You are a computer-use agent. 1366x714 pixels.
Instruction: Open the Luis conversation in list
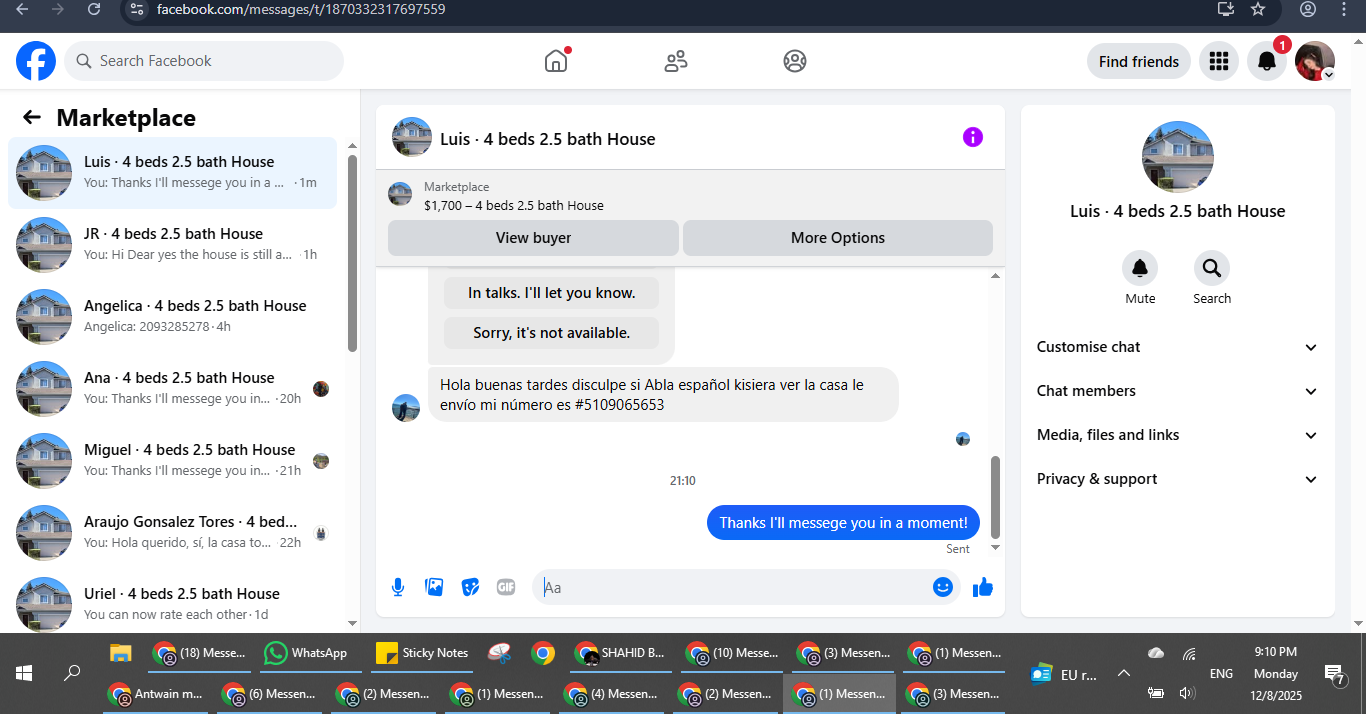click(x=172, y=173)
